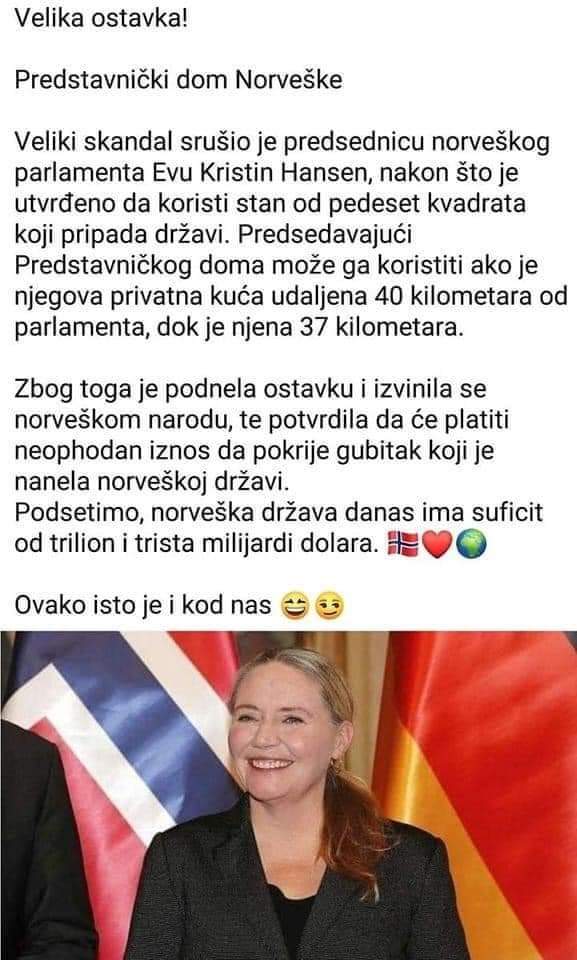Image resolution: width=577 pixels, height=960 pixels.
Task: Click the smiling woman's face in the photo
Action: coord(289,726)
